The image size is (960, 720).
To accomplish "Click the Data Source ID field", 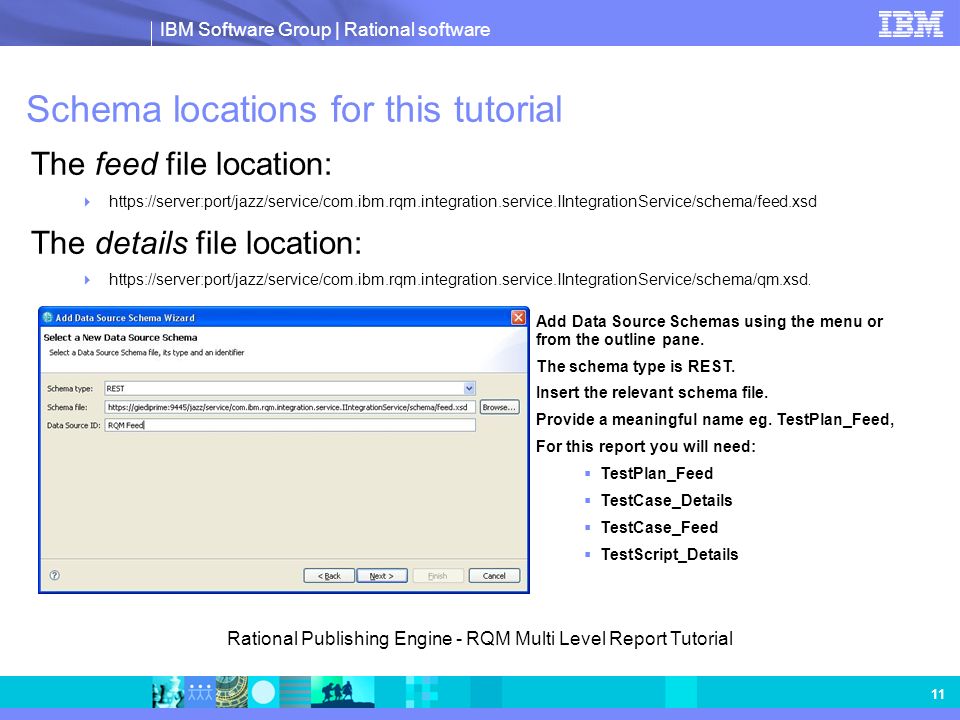I will click(x=290, y=425).
